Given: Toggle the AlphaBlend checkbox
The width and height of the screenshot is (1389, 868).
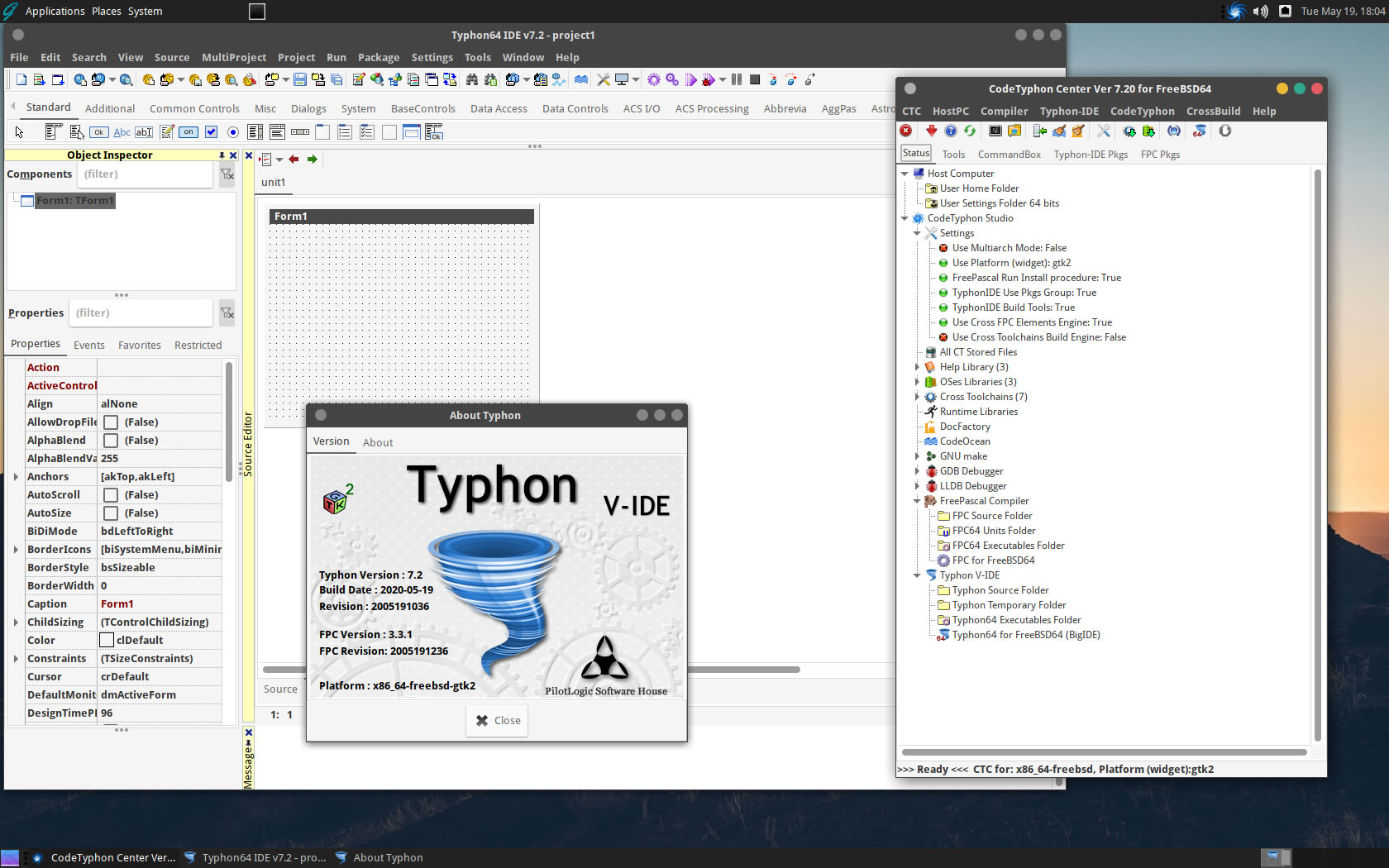Looking at the screenshot, I should [111, 441].
